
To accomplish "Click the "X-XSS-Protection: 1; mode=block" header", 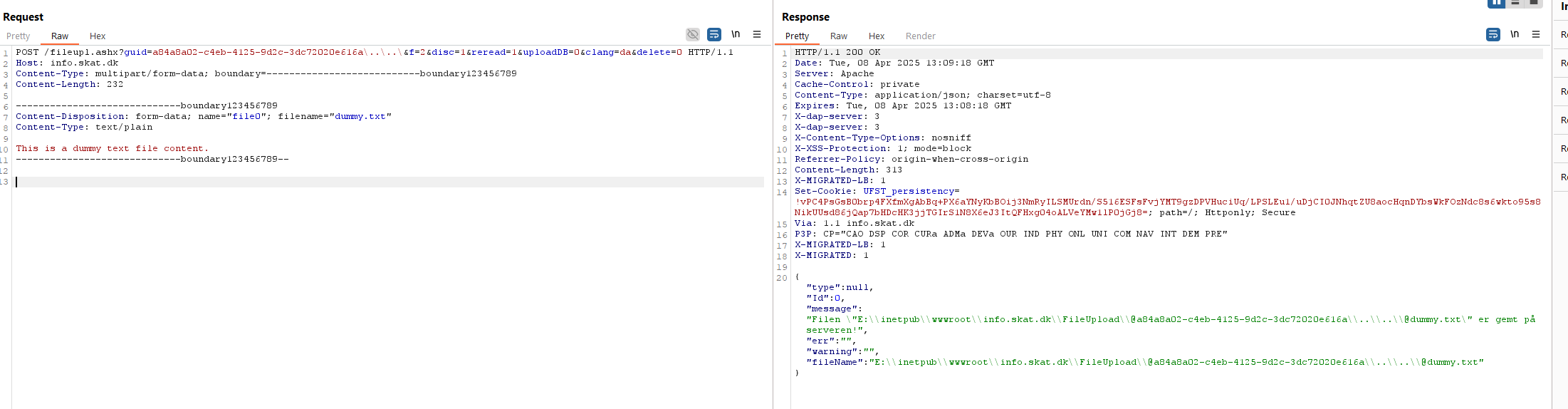I will click(883, 148).
